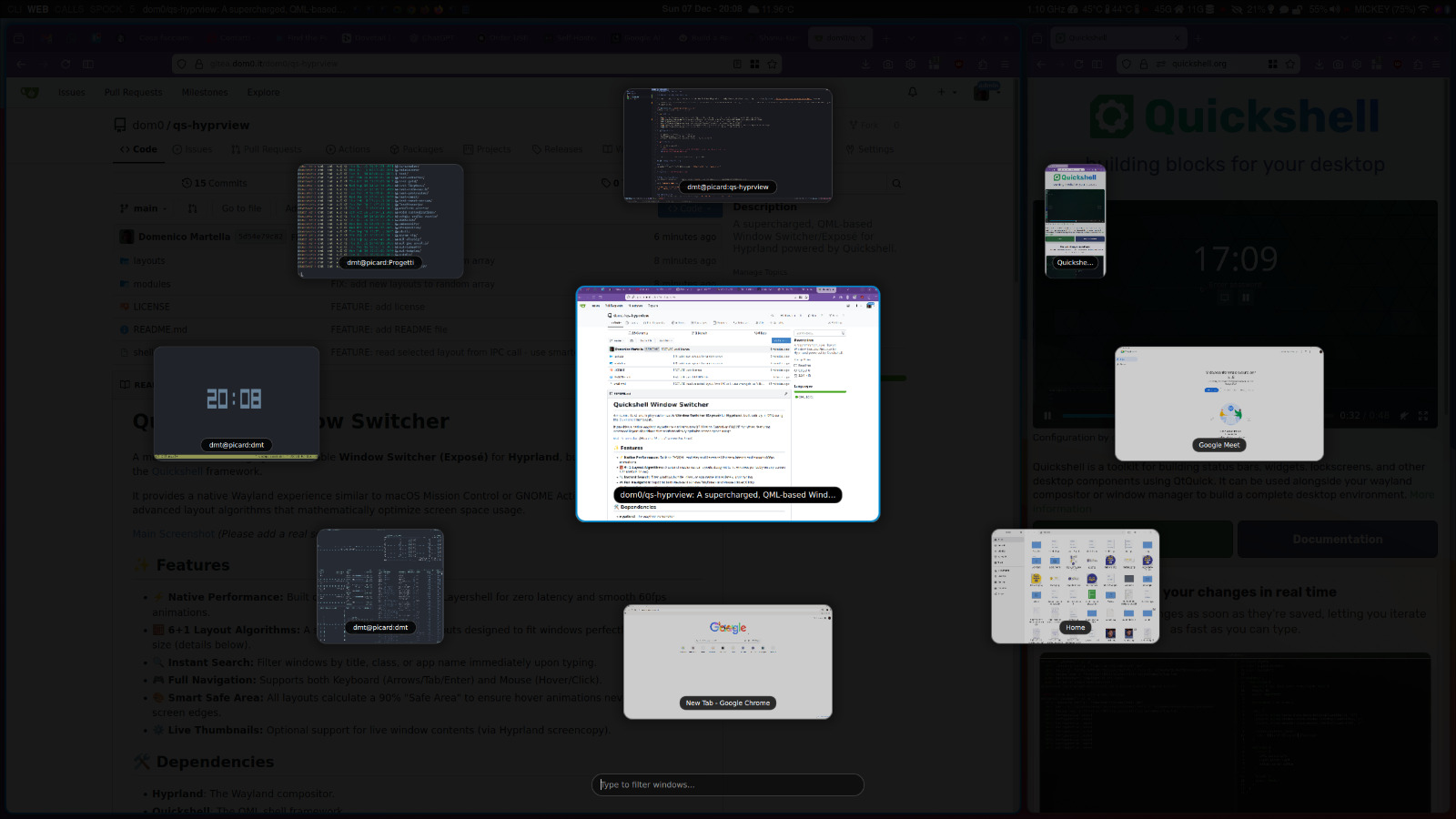Go back in the Gitea browser window

(x=21, y=65)
